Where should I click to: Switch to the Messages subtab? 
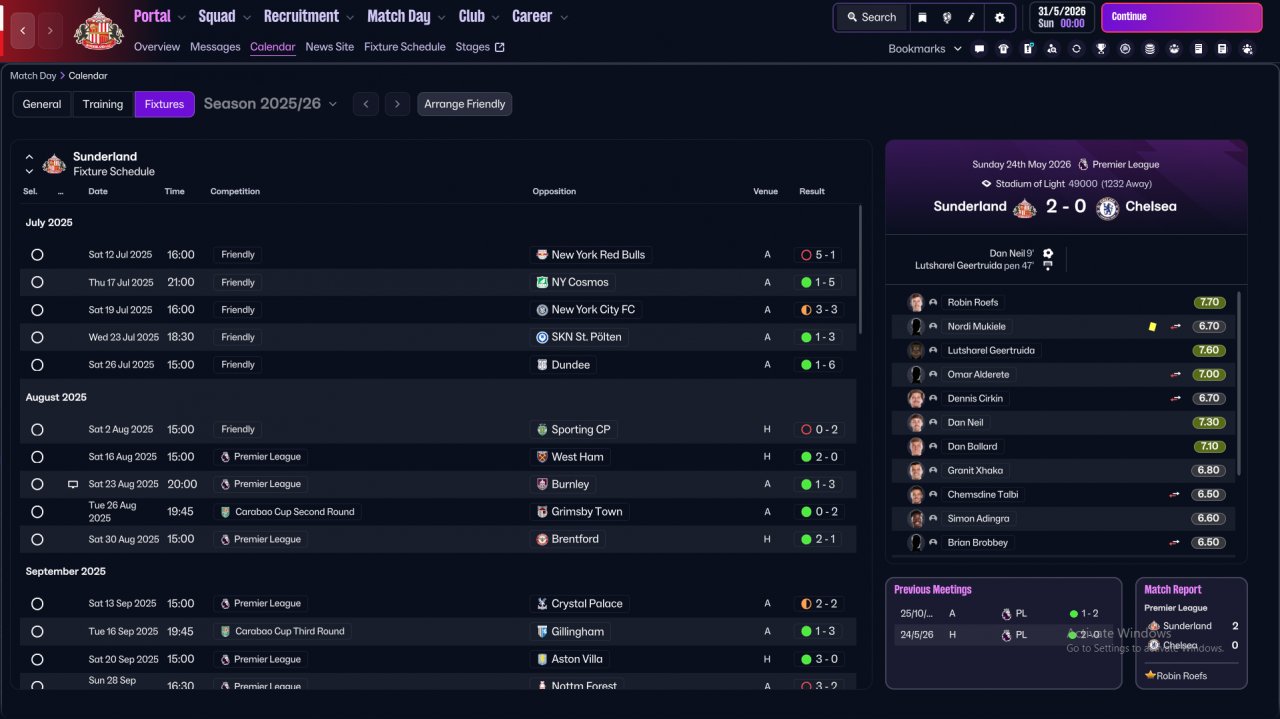point(215,47)
